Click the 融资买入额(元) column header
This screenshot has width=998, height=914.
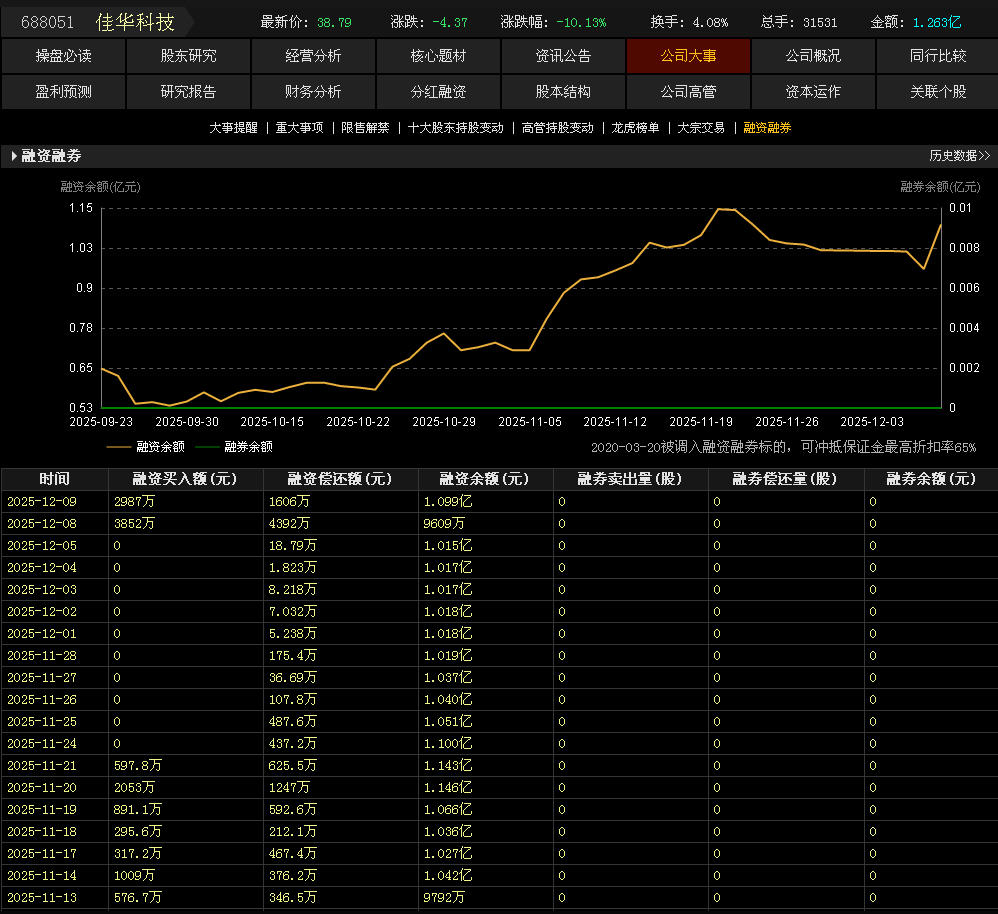pos(185,479)
